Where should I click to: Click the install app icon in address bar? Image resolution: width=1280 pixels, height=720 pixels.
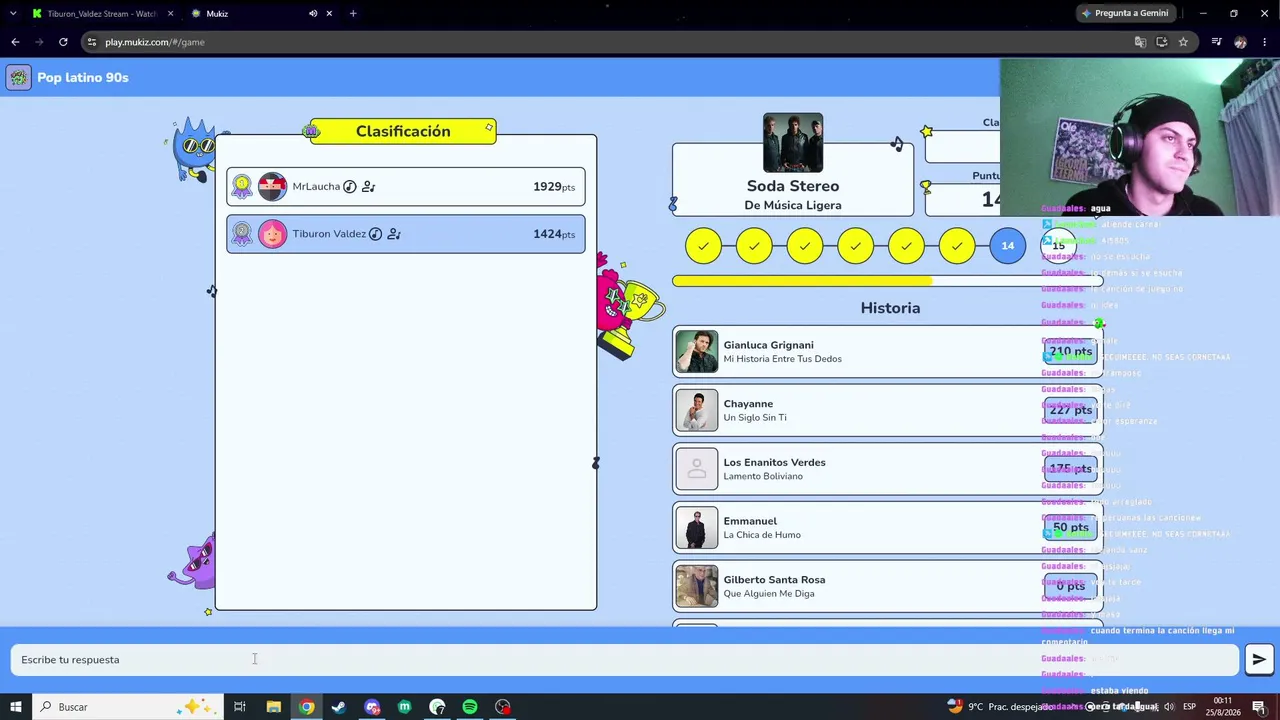tap(1162, 42)
